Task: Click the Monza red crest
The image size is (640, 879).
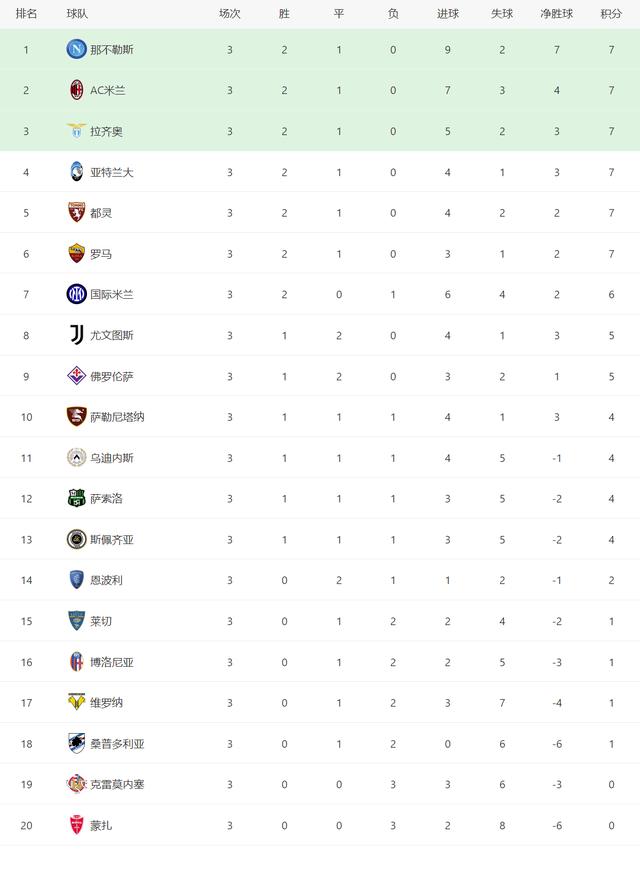Action: pos(76,825)
